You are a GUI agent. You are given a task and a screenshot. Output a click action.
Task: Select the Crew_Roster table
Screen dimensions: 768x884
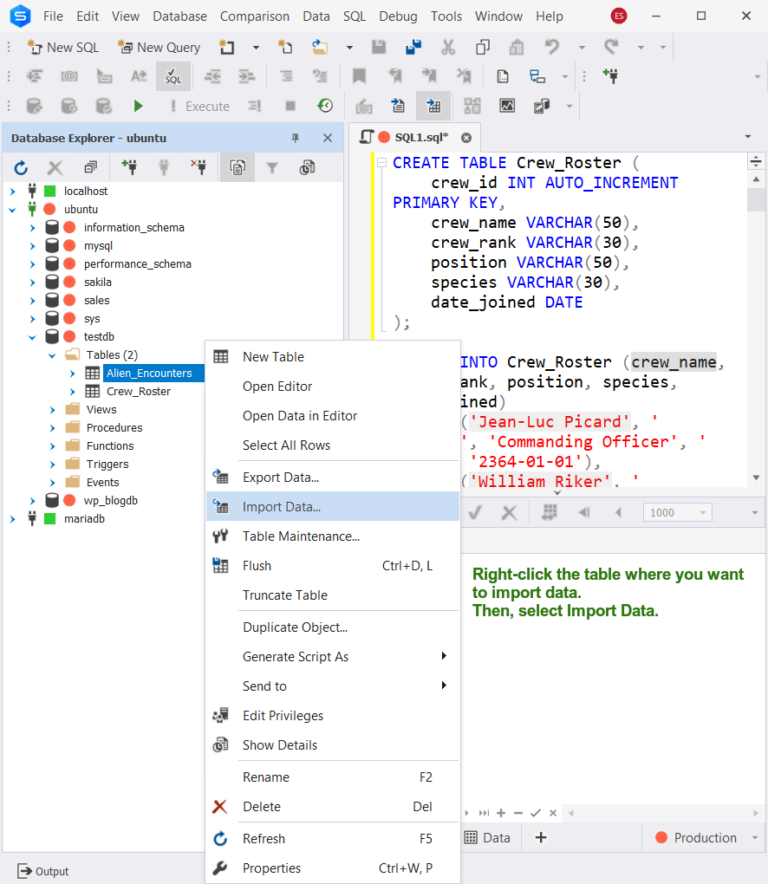[x=139, y=391]
